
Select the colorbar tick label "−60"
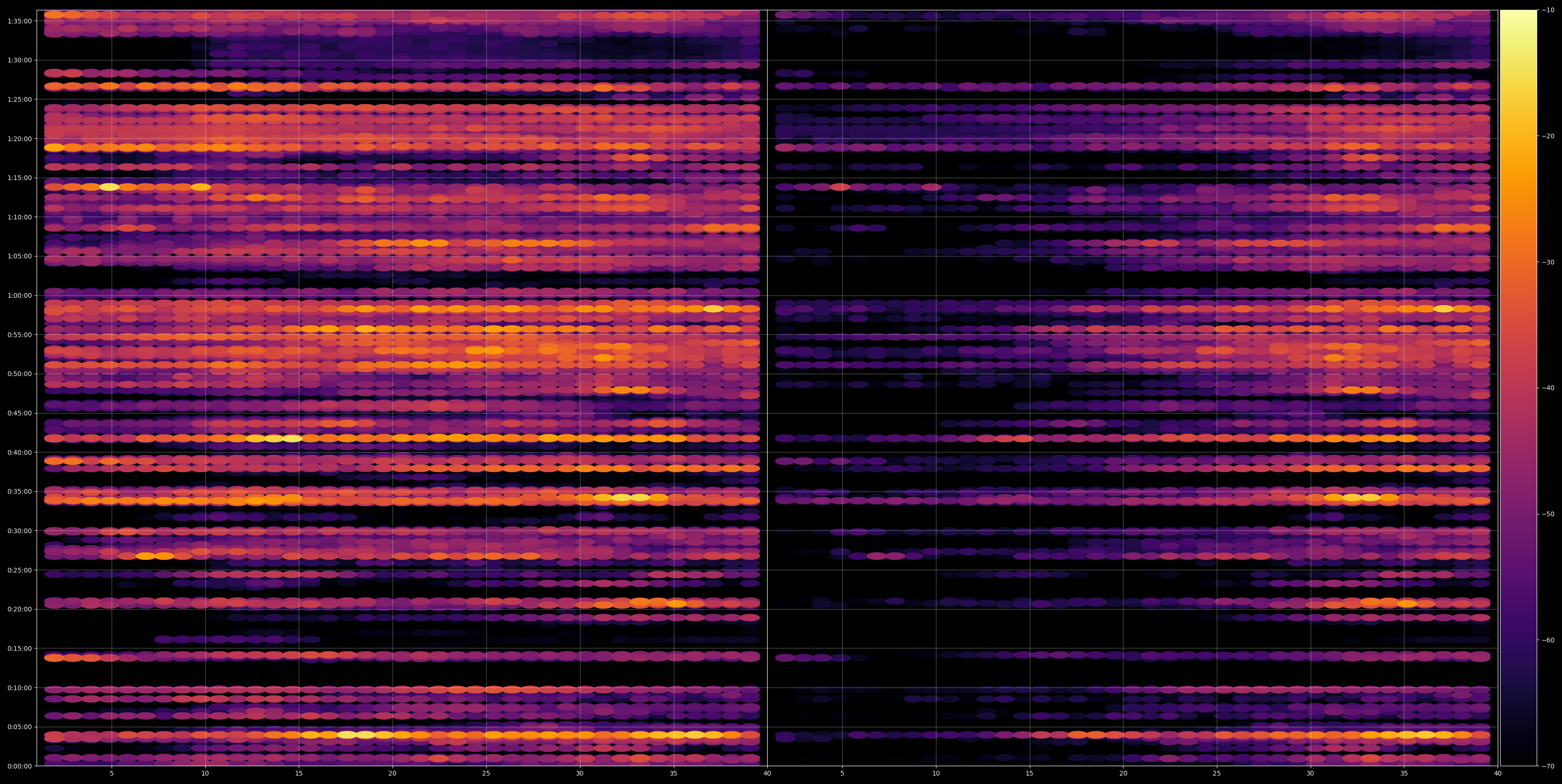coord(1547,641)
